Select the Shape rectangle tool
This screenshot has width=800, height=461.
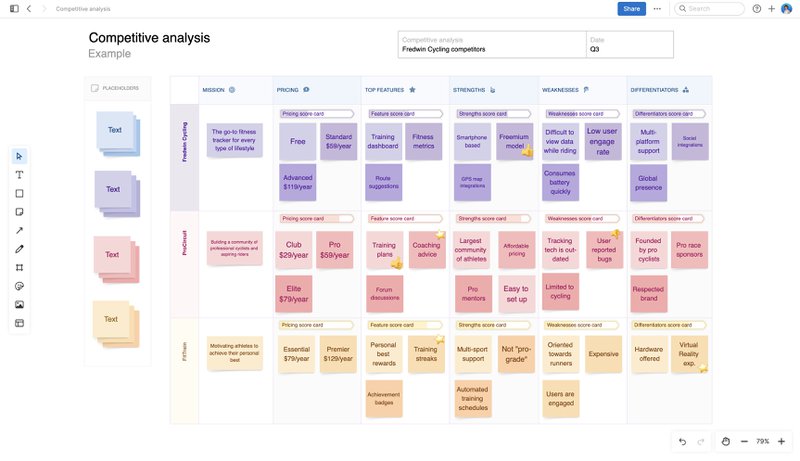click(19, 193)
